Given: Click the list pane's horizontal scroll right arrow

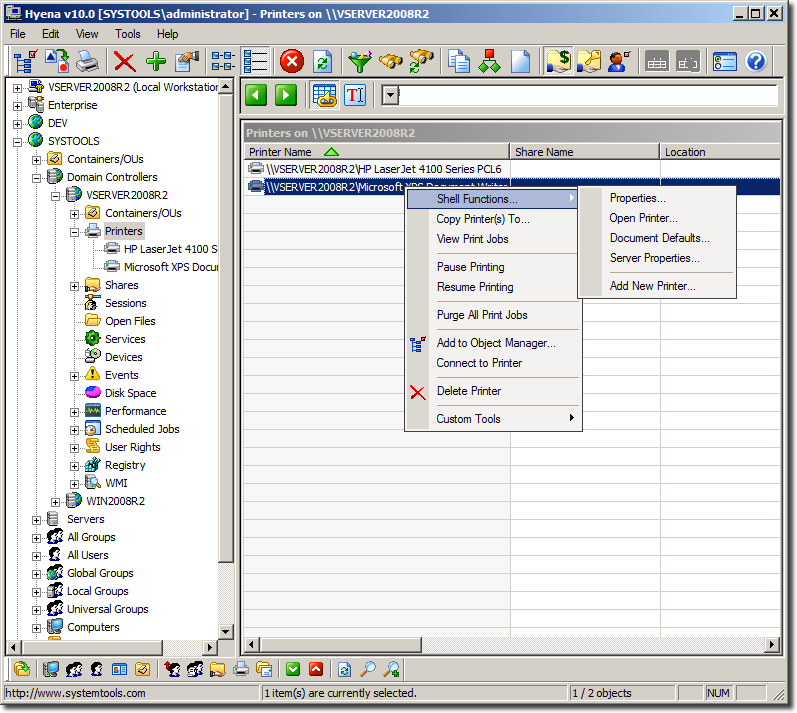Looking at the screenshot, I should [772, 644].
